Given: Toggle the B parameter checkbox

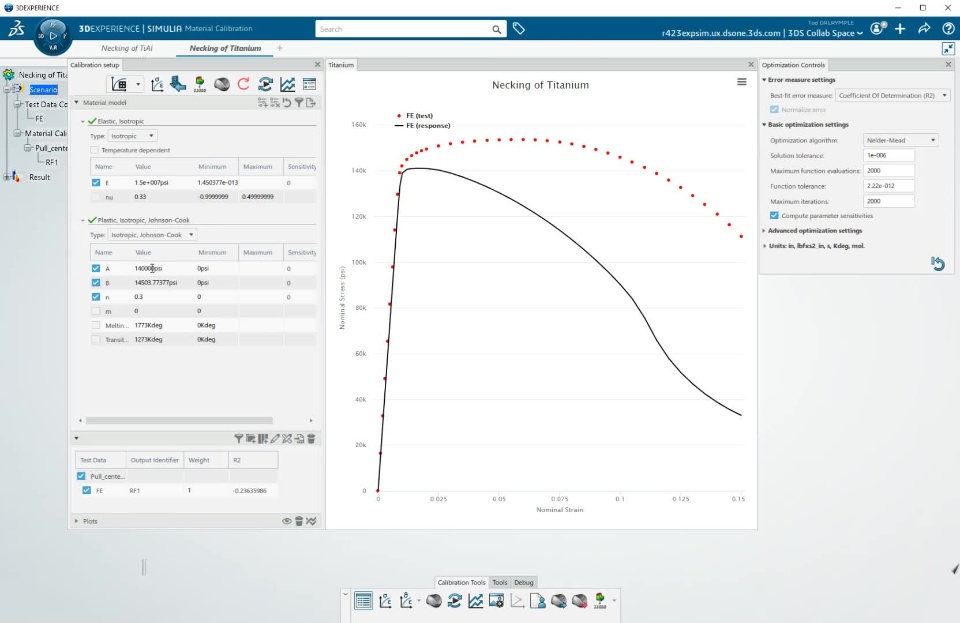Looking at the screenshot, I should point(96,283).
